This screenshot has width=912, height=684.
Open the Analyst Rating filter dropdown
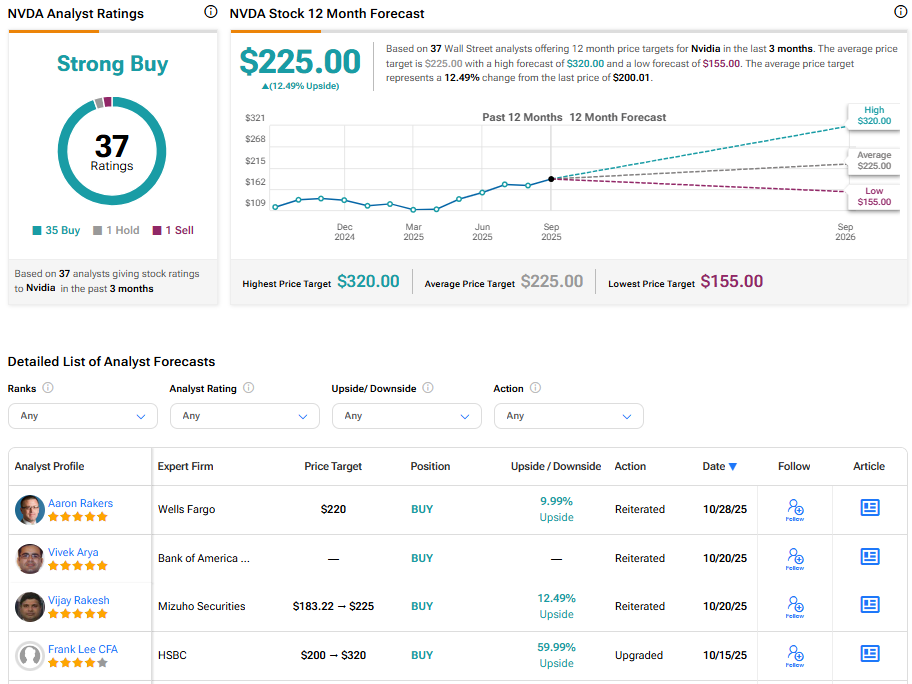coord(245,416)
